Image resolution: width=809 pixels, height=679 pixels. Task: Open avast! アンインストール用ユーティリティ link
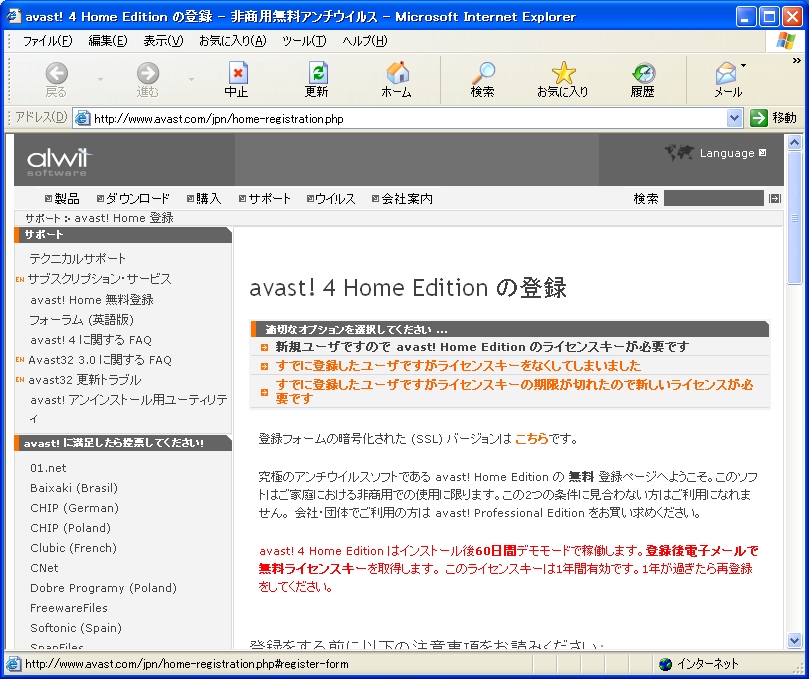pos(128,409)
